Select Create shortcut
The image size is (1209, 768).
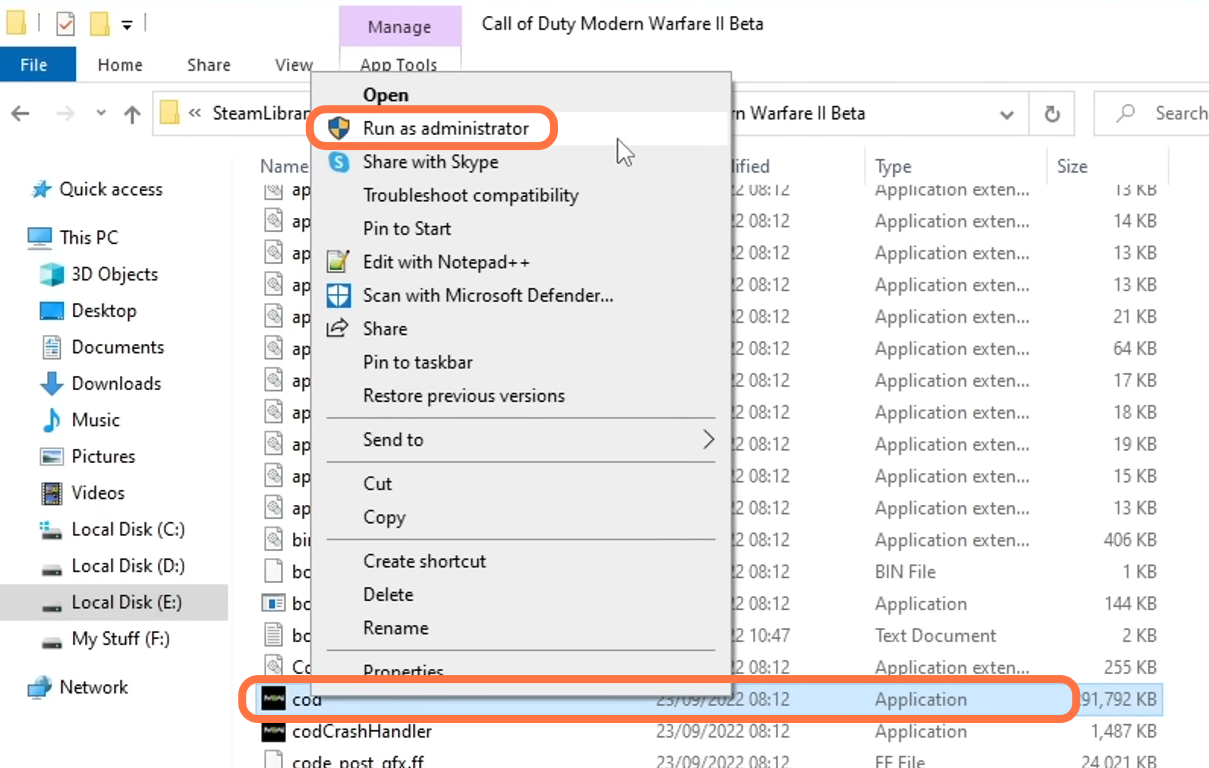(x=425, y=561)
